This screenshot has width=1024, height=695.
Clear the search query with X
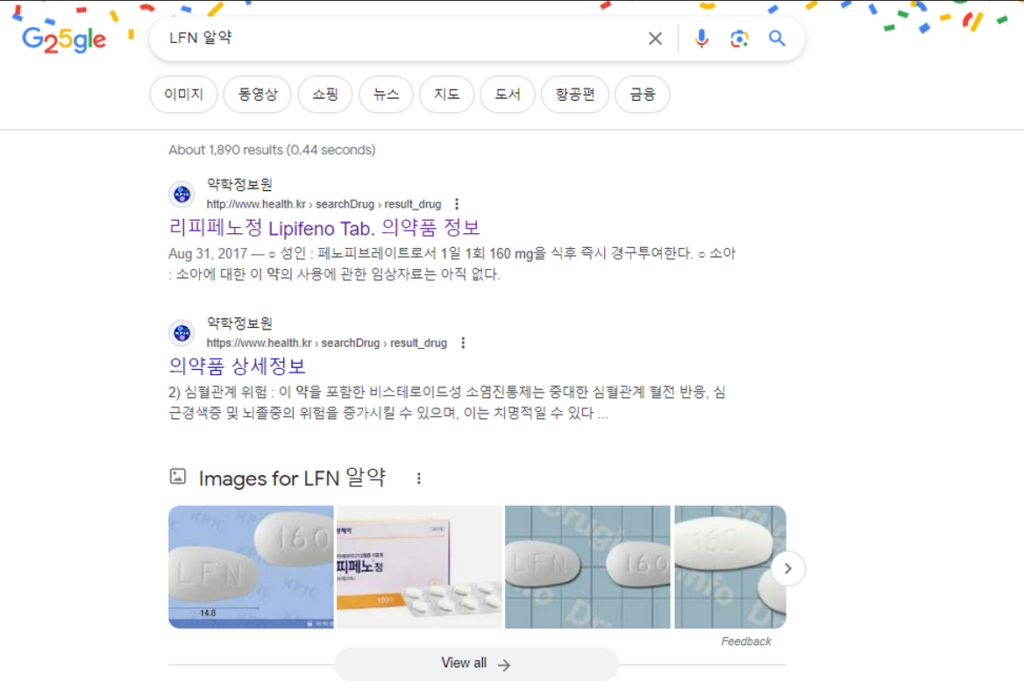pyautogui.click(x=655, y=39)
